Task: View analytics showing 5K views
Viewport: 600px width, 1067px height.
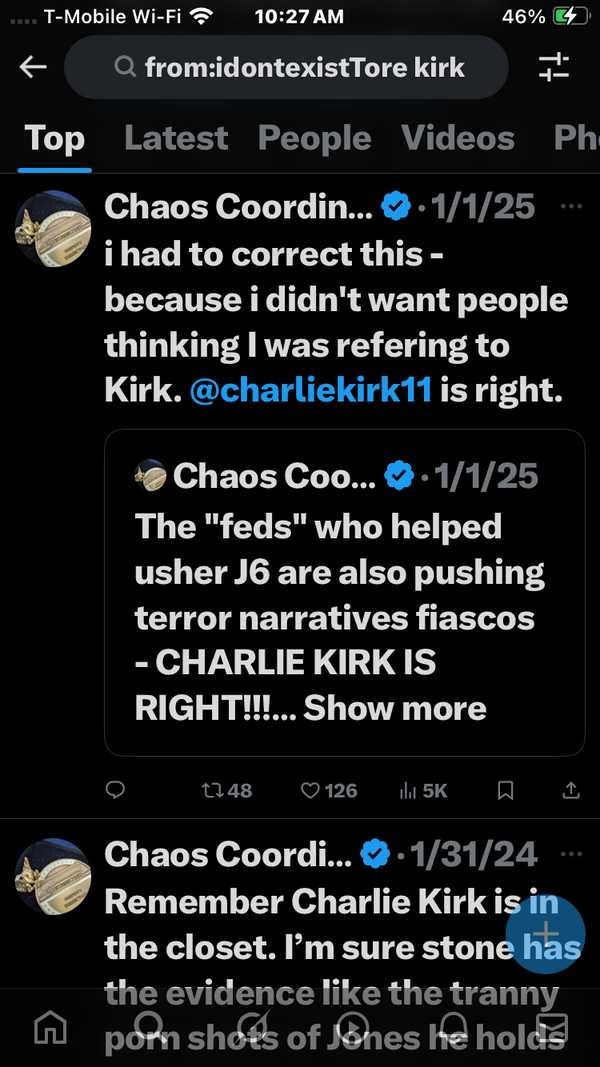Action: point(423,790)
